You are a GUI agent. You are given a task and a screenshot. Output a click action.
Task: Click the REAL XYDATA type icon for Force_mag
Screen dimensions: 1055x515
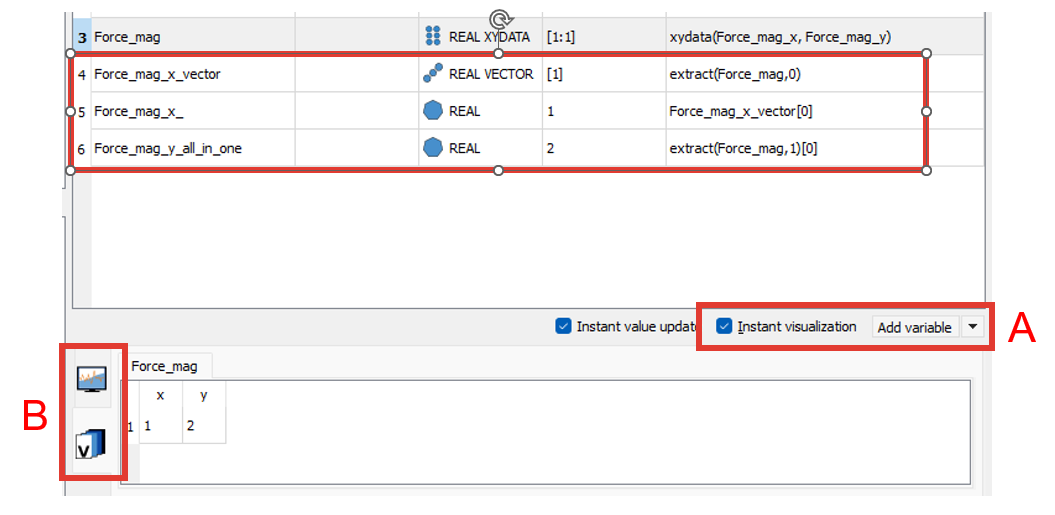tap(433, 37)
